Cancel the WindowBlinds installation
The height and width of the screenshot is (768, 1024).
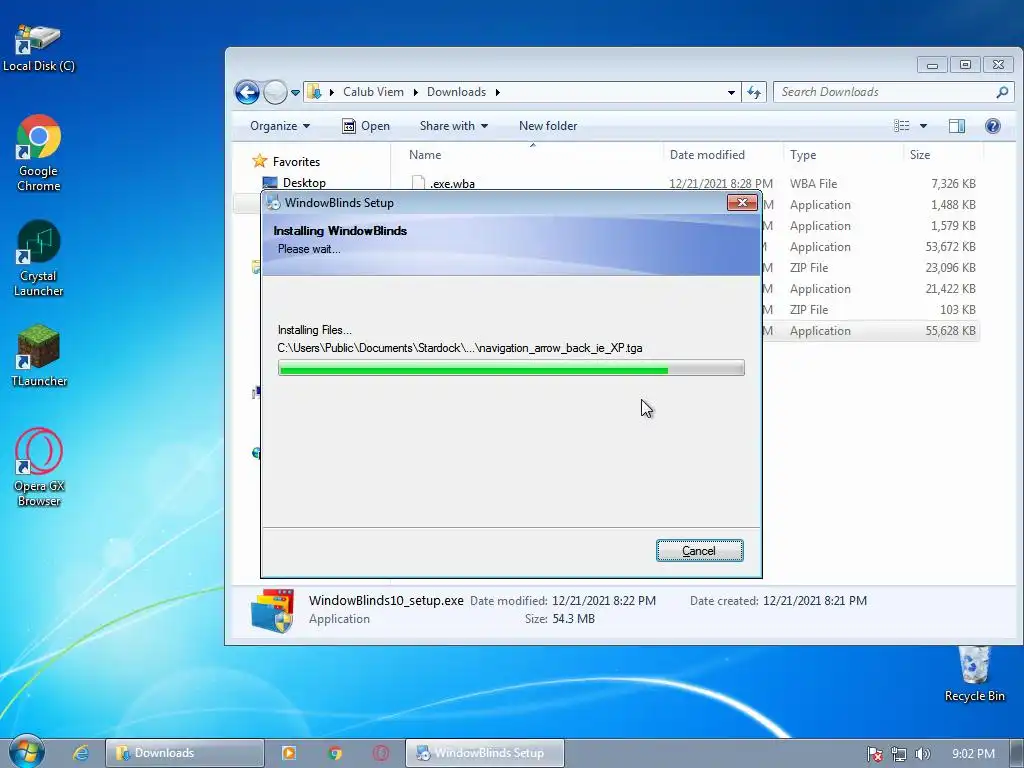point(699,551)
